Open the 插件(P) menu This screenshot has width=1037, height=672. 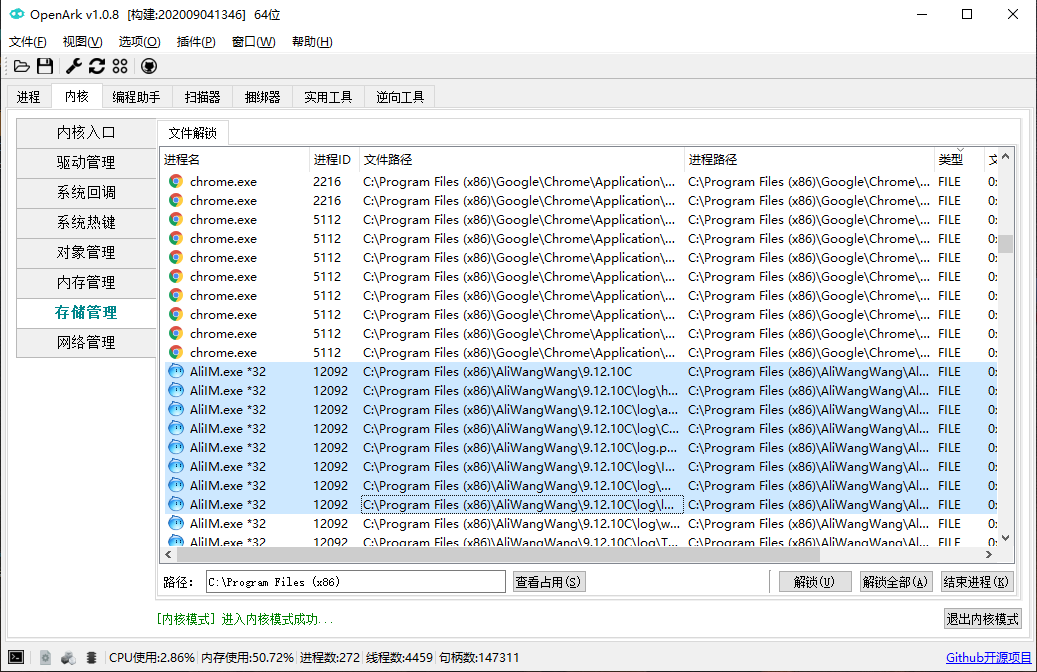195,42
